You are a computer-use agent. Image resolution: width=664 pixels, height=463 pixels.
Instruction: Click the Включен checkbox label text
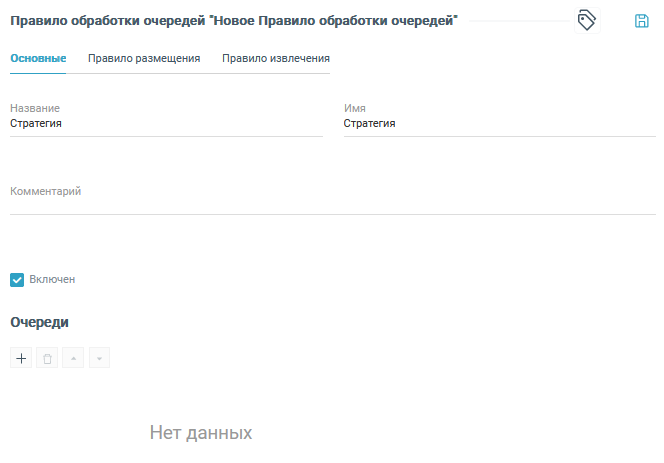coord(52,280)
